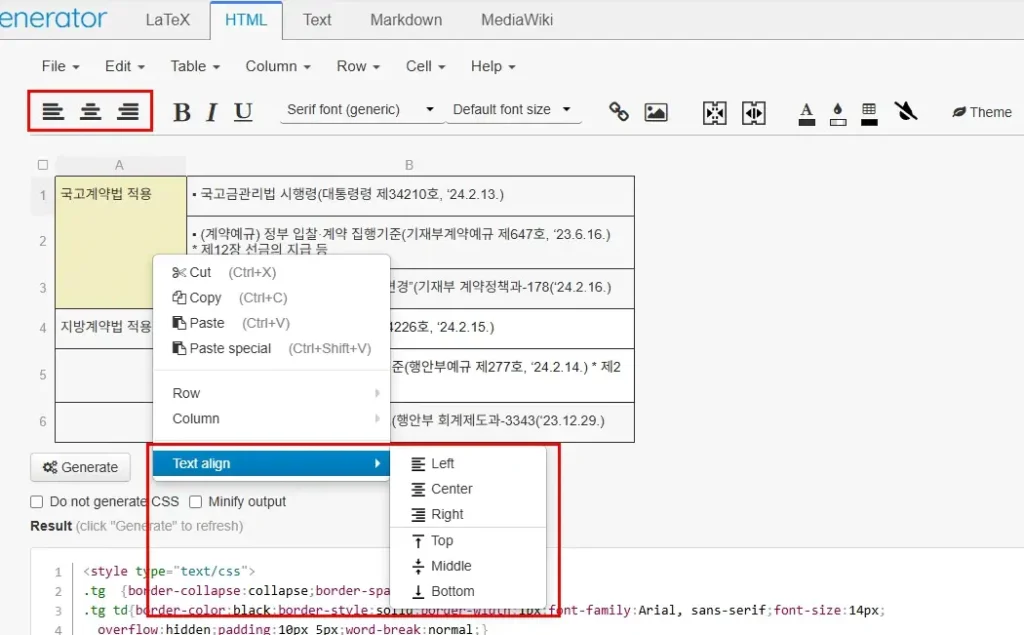Choose Paste special from the context menu
The image size is (1024, 635).
click(x=230, y=348)
